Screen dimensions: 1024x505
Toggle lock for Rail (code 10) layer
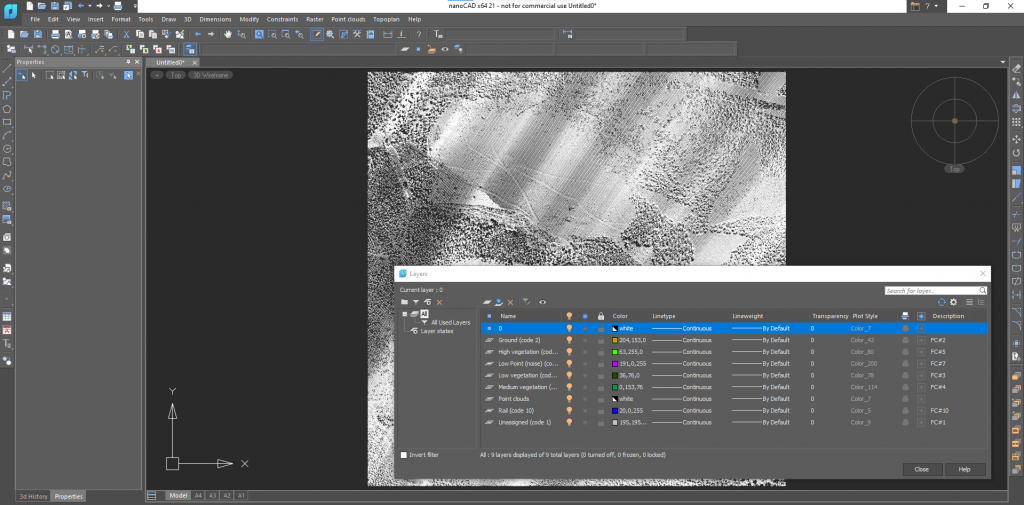coord(601,410)
